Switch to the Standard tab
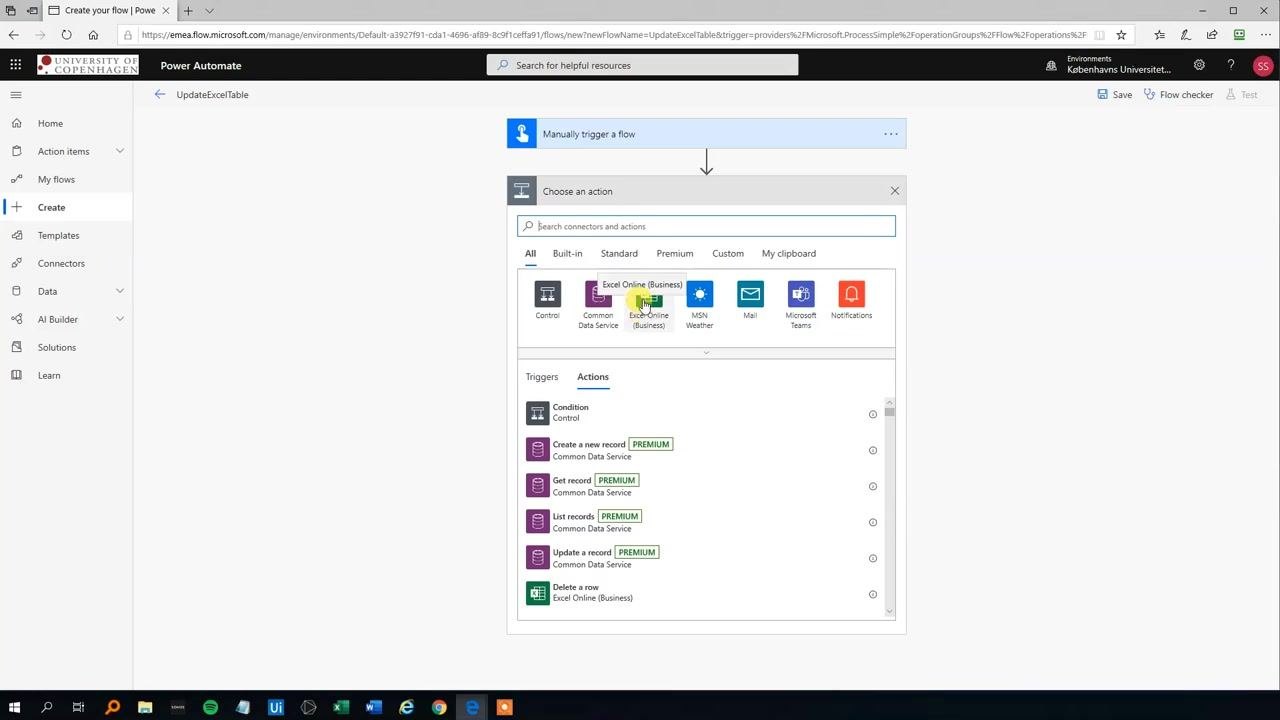1280x720 pixels. tap(619, 254)
